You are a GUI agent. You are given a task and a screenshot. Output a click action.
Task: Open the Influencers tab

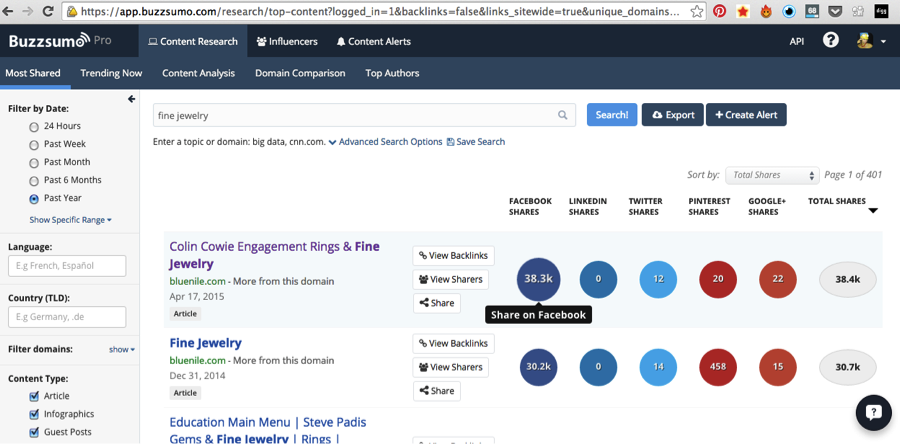(x=286, y=41)
